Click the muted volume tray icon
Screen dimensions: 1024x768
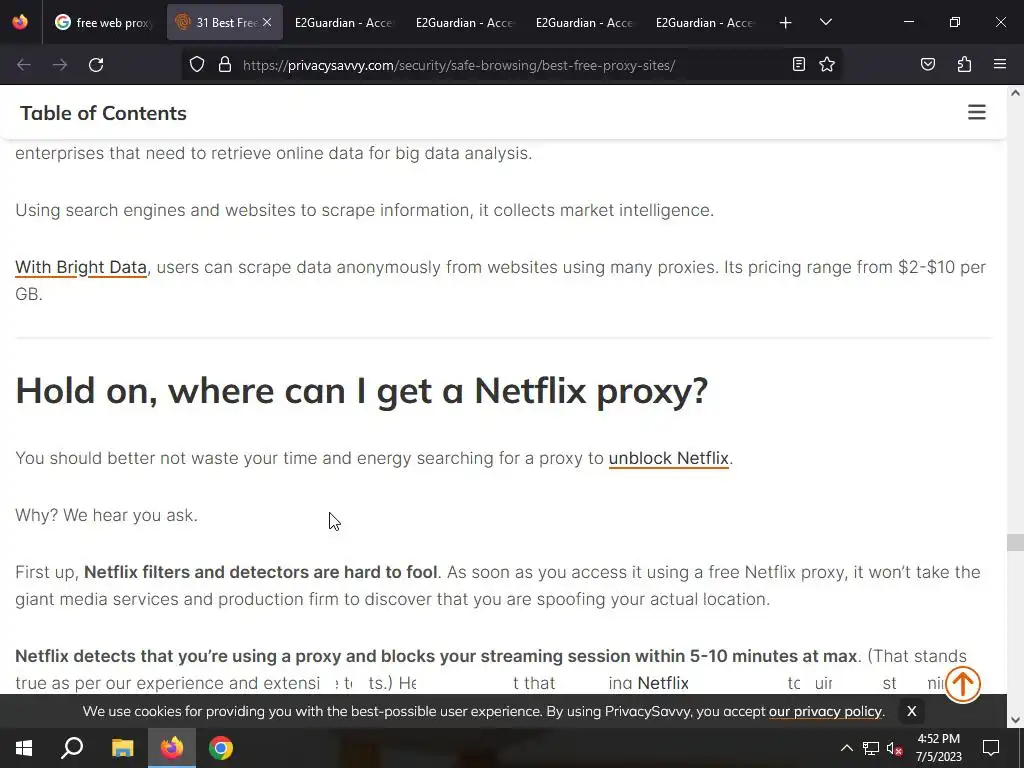click(894, 748)
